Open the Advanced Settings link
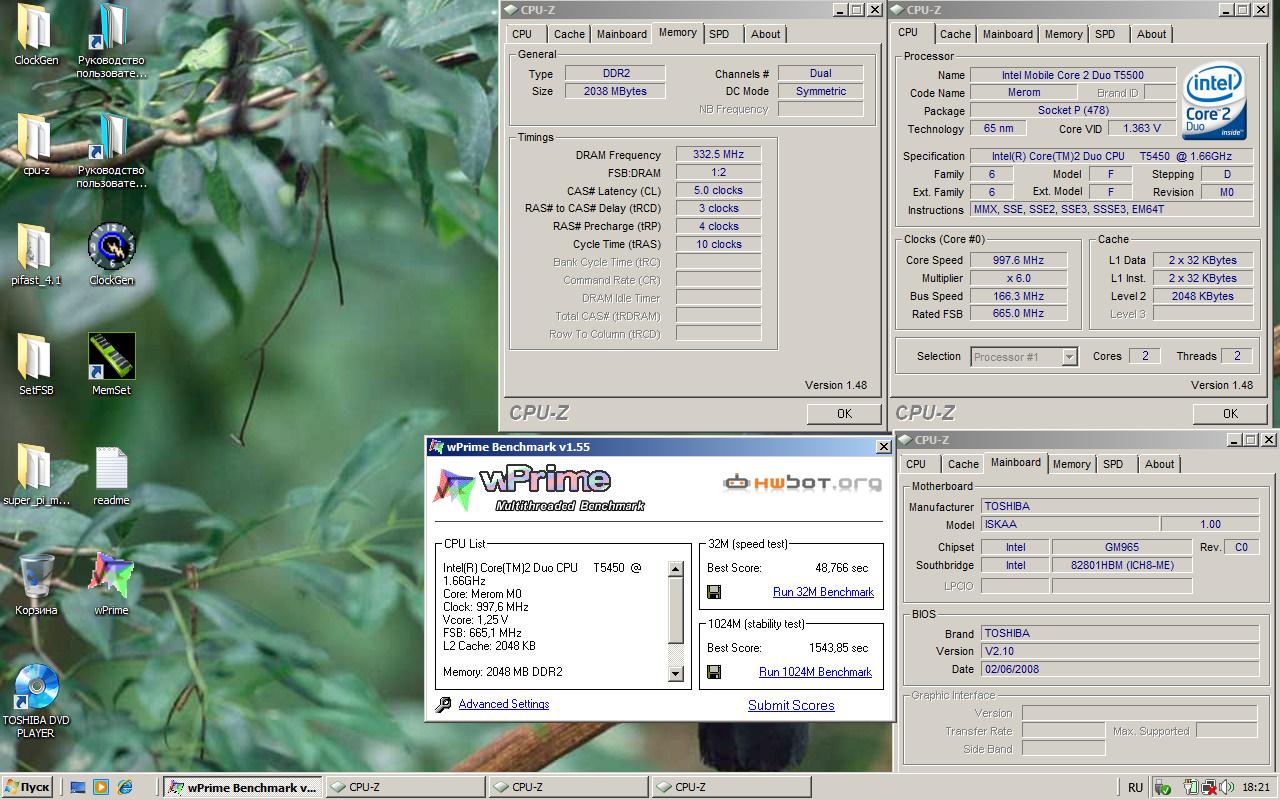1280x800 pixels. (x=503, y=704)
